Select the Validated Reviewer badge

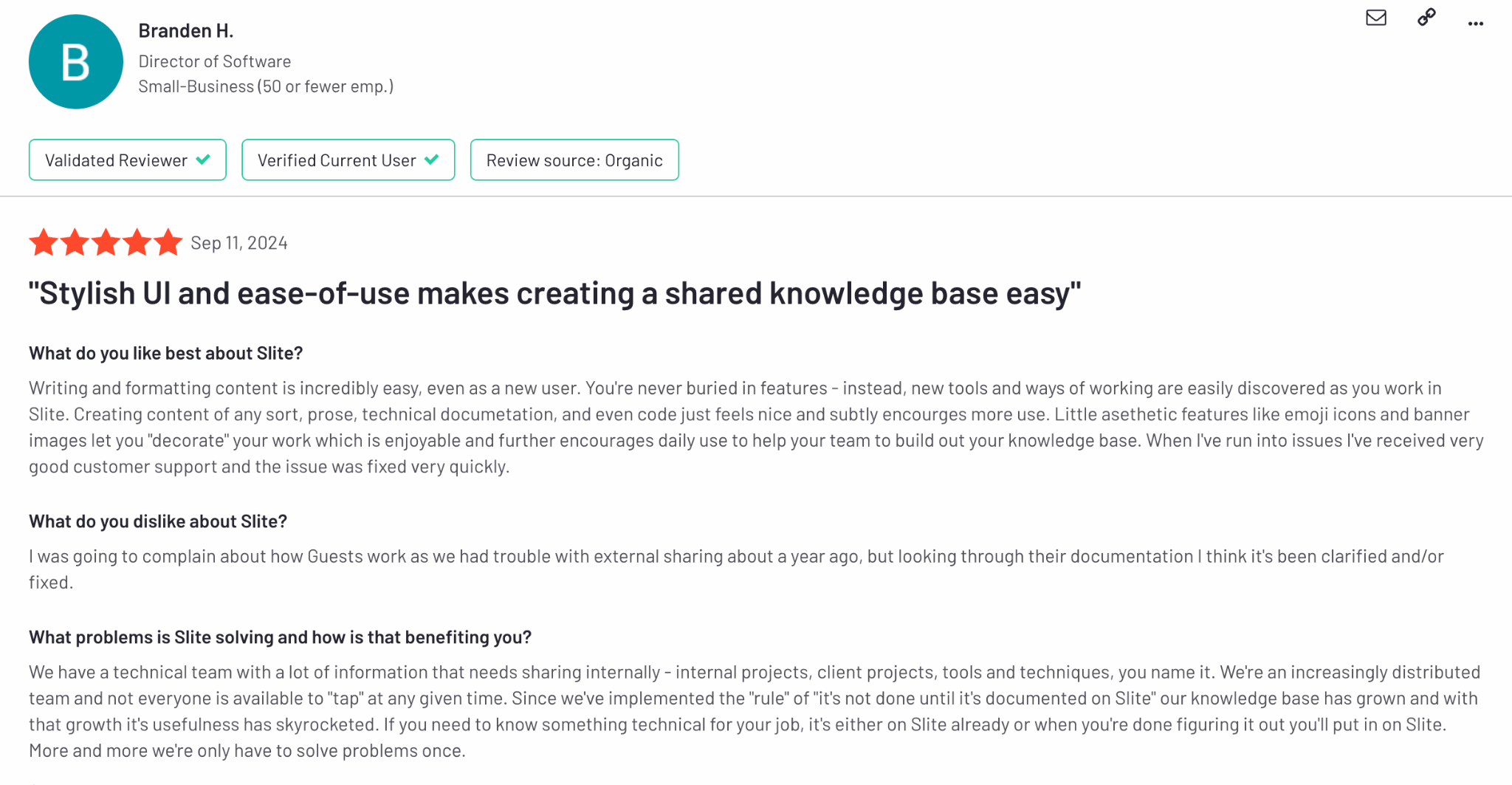[128, 160]
